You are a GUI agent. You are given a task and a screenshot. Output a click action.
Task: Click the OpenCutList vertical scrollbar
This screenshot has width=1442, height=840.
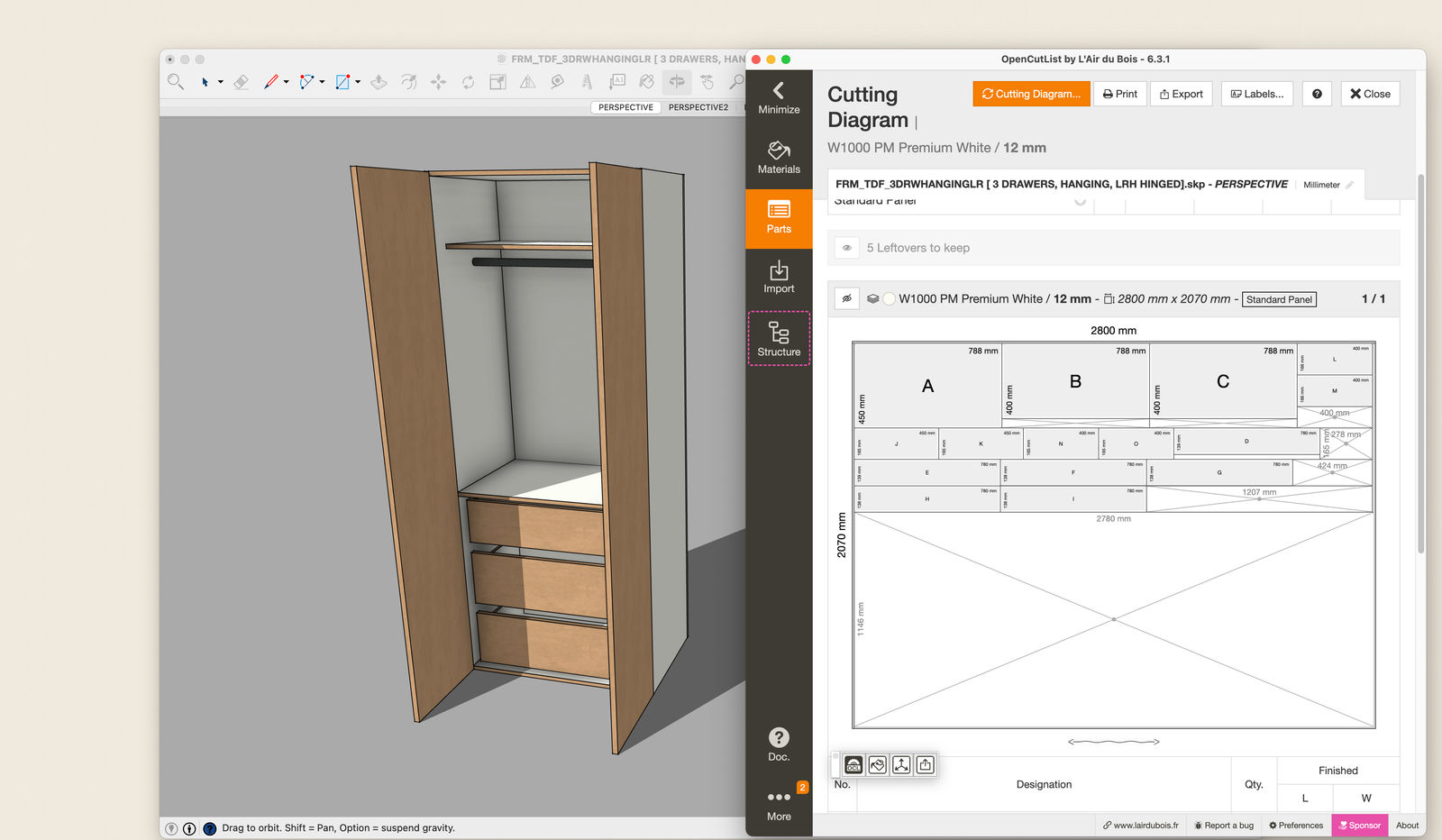click(x=1421, y=364)
